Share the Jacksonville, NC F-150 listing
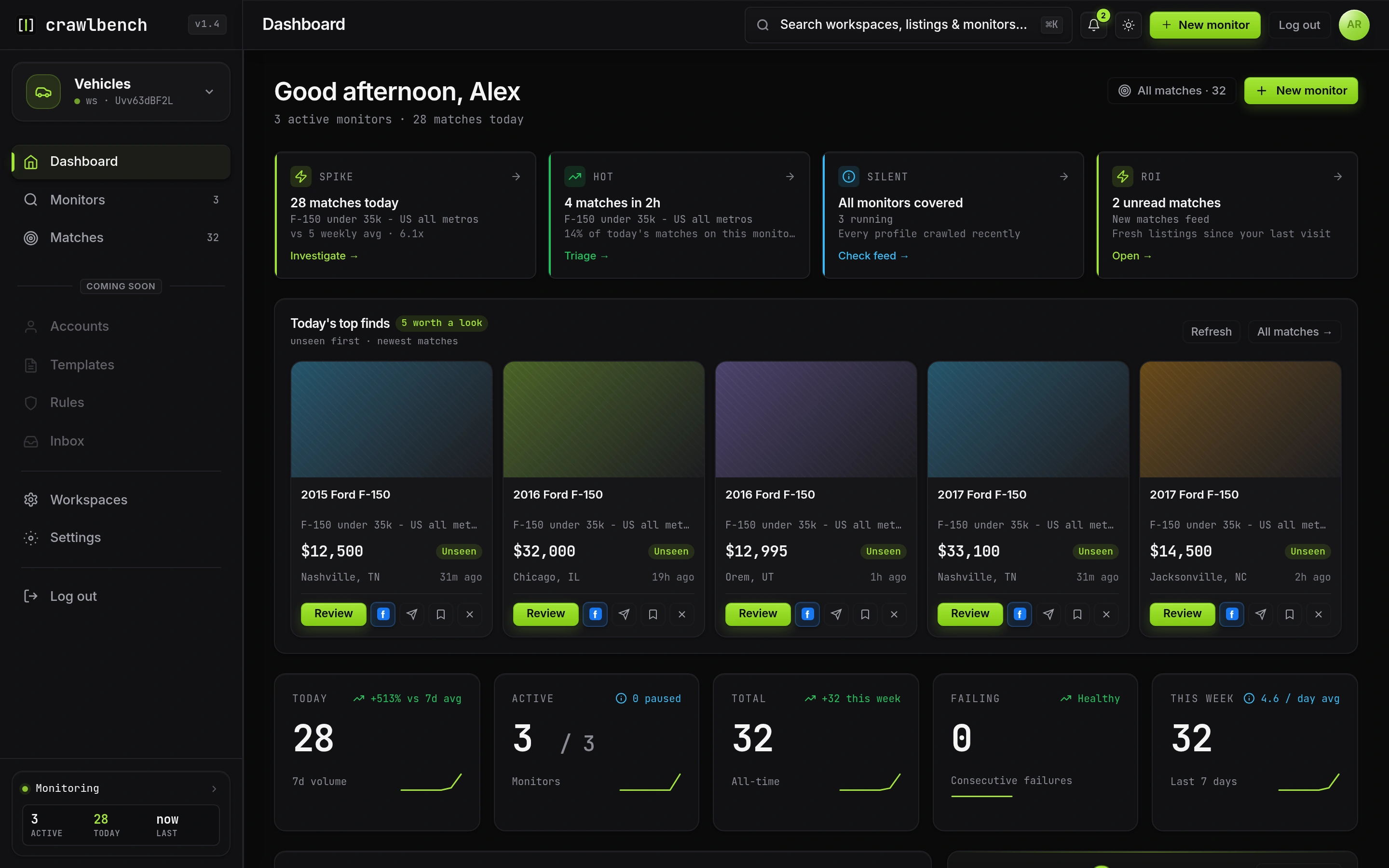Screen dimensions: 1389x868 (1260, 614)
